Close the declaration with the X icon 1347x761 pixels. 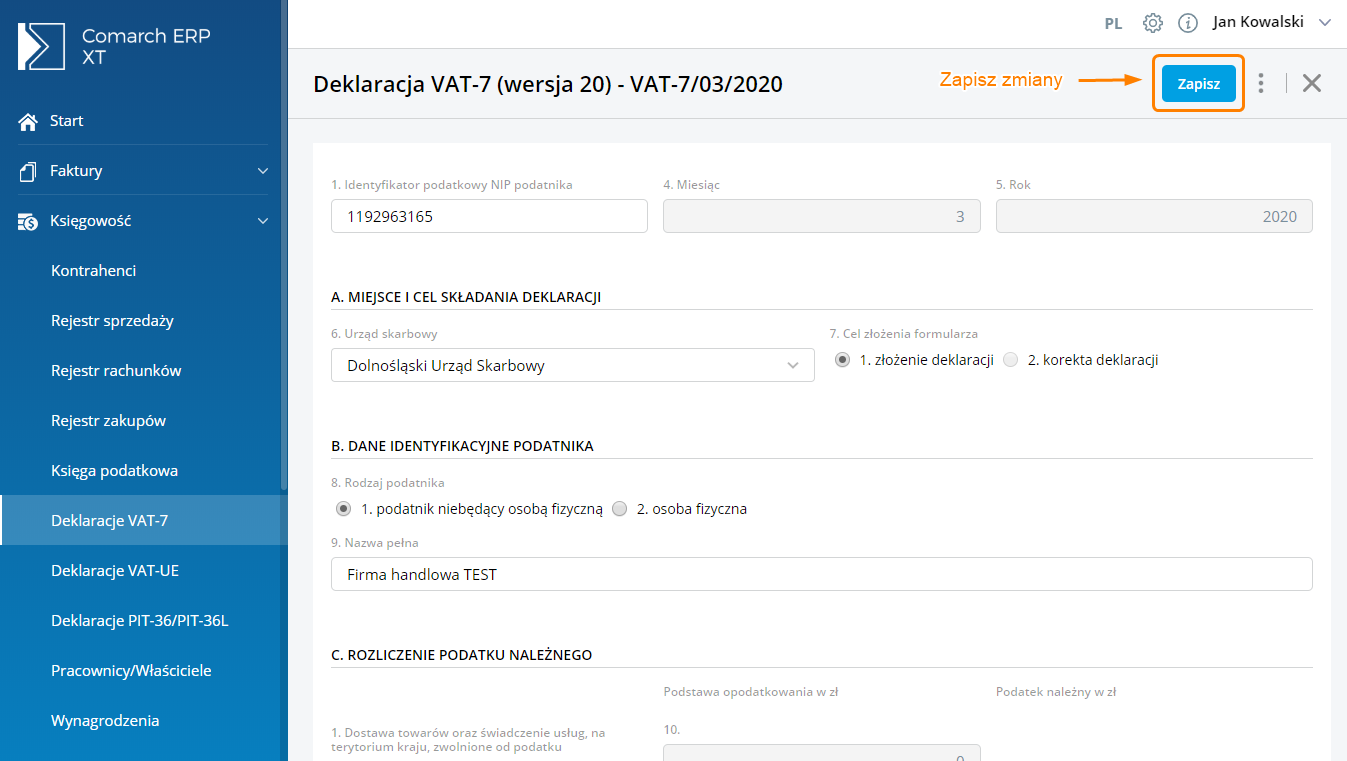(x=1312, y=83)
